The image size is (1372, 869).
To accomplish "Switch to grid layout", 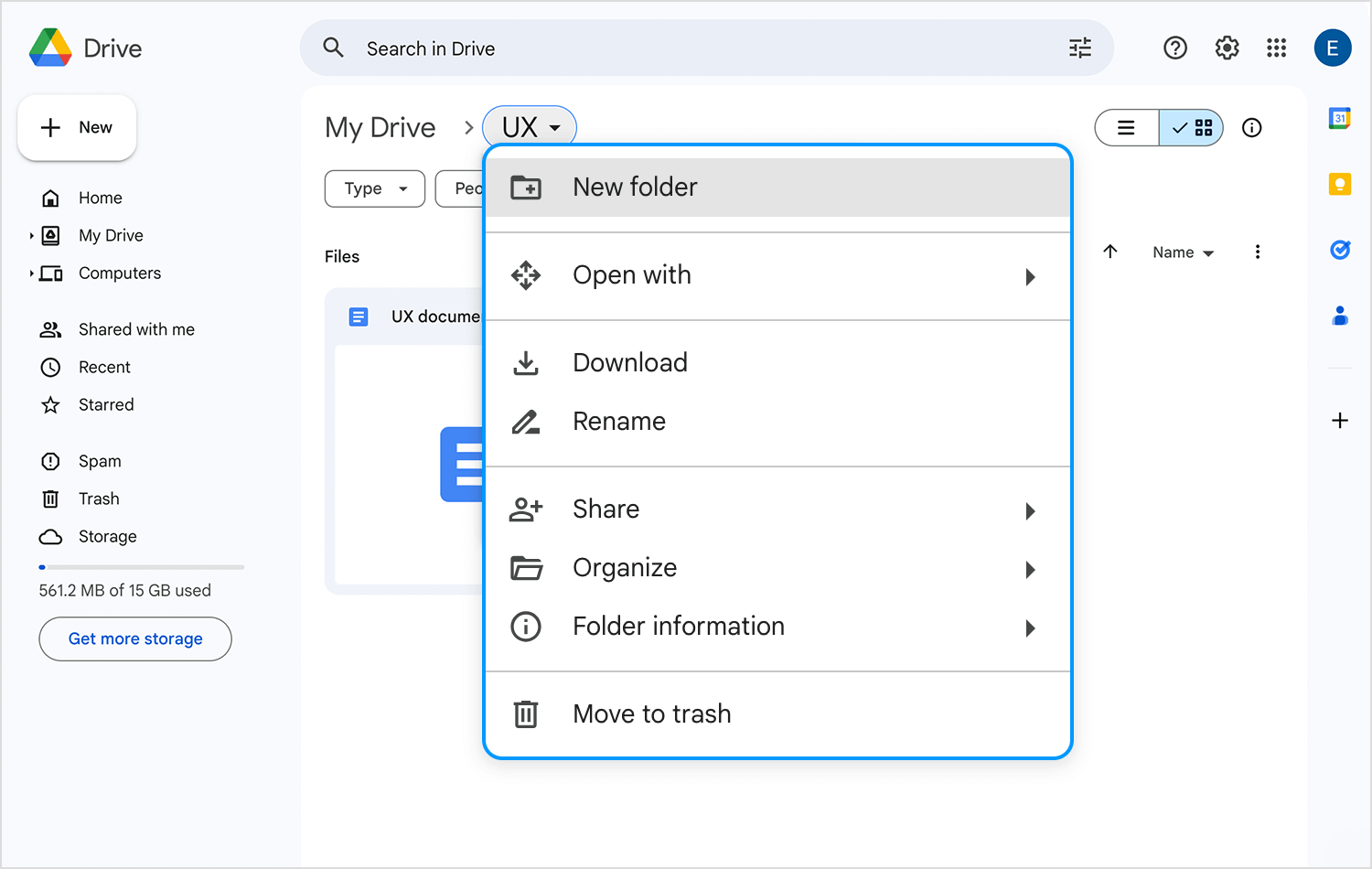I will coord(1191,128).
